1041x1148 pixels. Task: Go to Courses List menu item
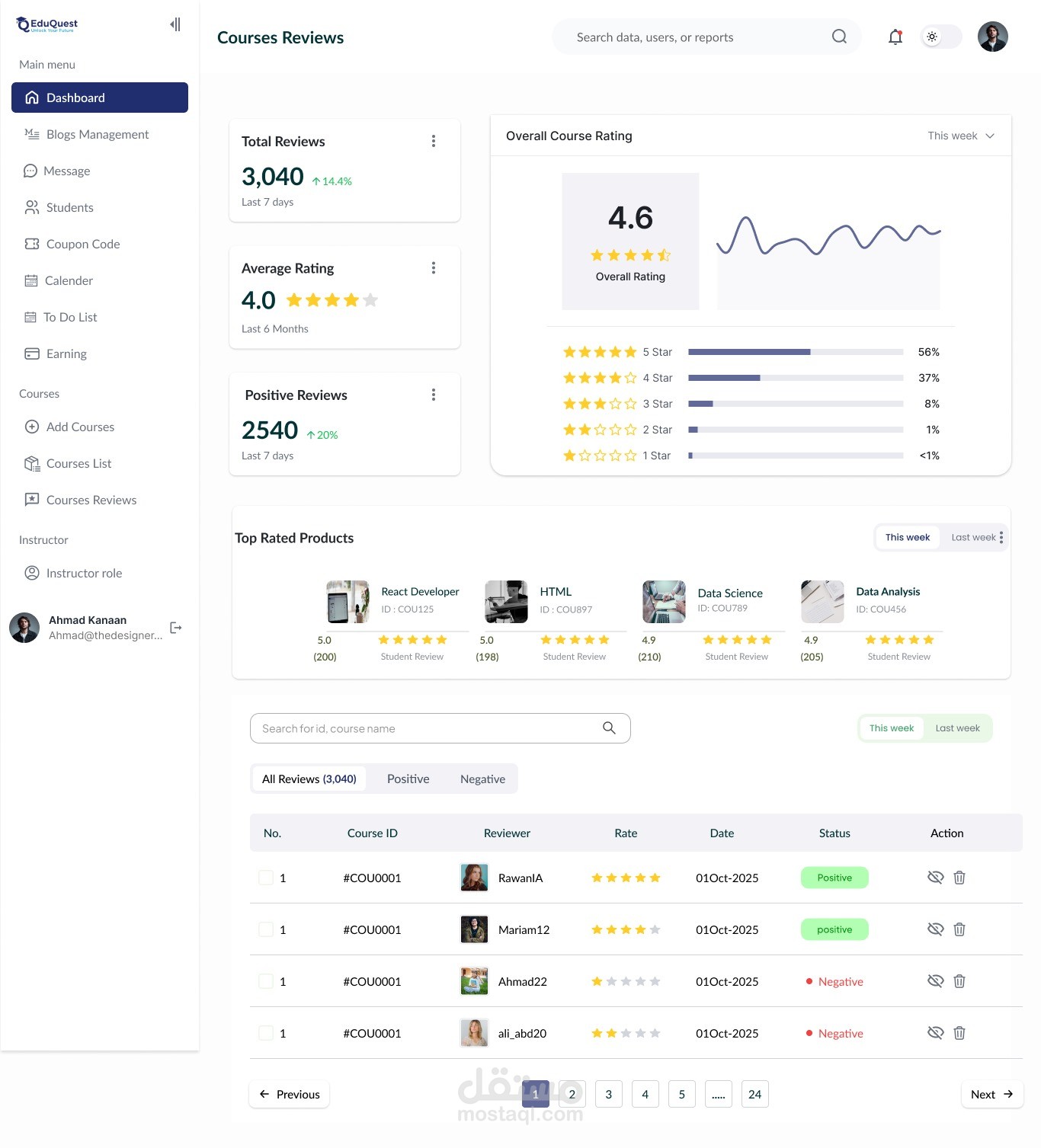[x=78, y=463]
